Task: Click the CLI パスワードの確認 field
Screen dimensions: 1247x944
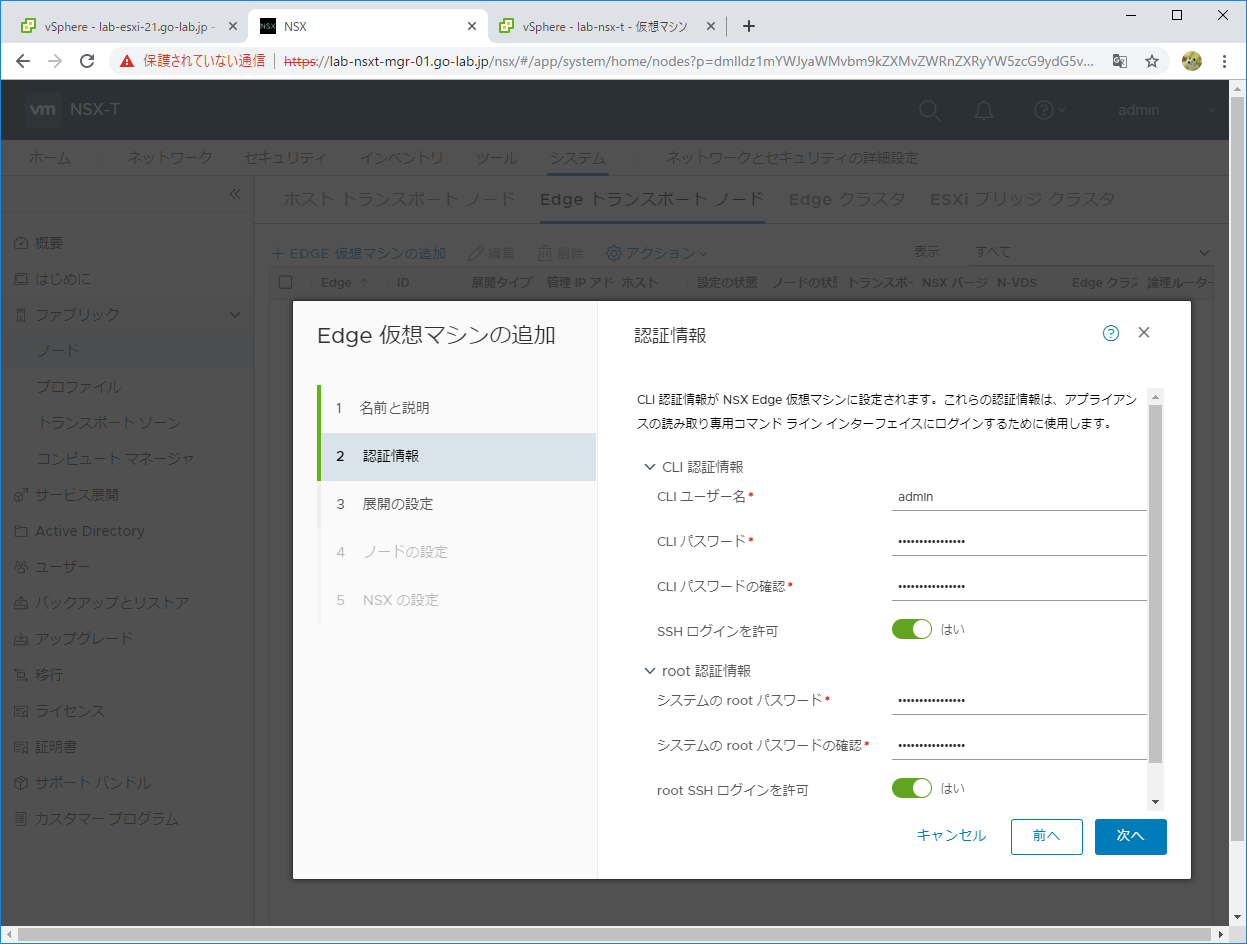Action: pyautogui.click(x=1019, y=587)
